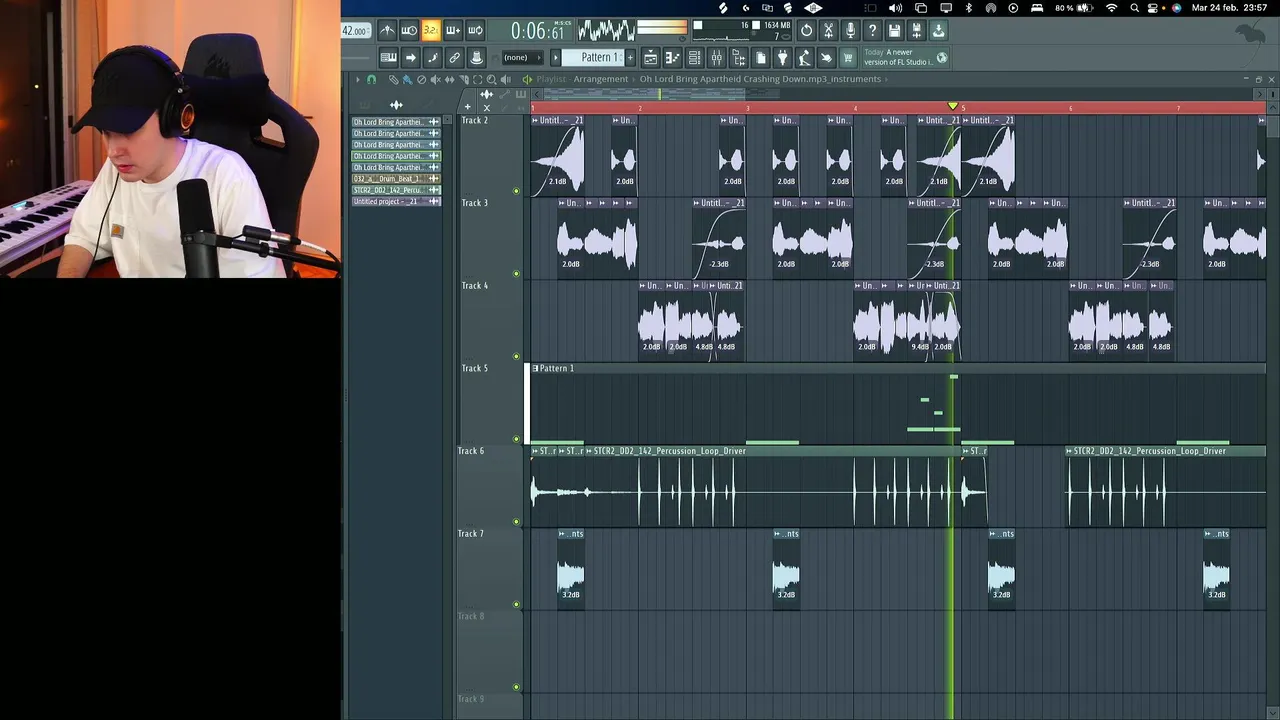Save new version of the project
The image size is (1280, 720).
tap(916, 31)
